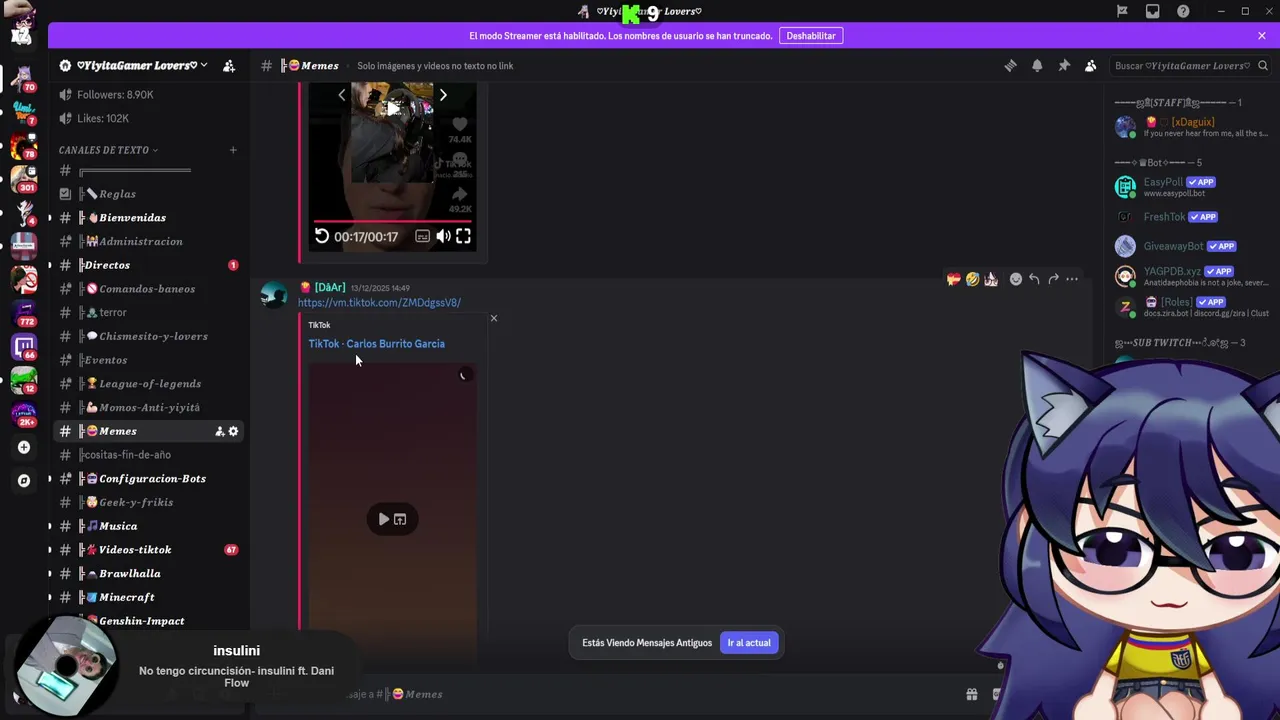1280x720 pixels.
Task: Open the Genshin-Impact channel
Action: [x=147, y=621]
